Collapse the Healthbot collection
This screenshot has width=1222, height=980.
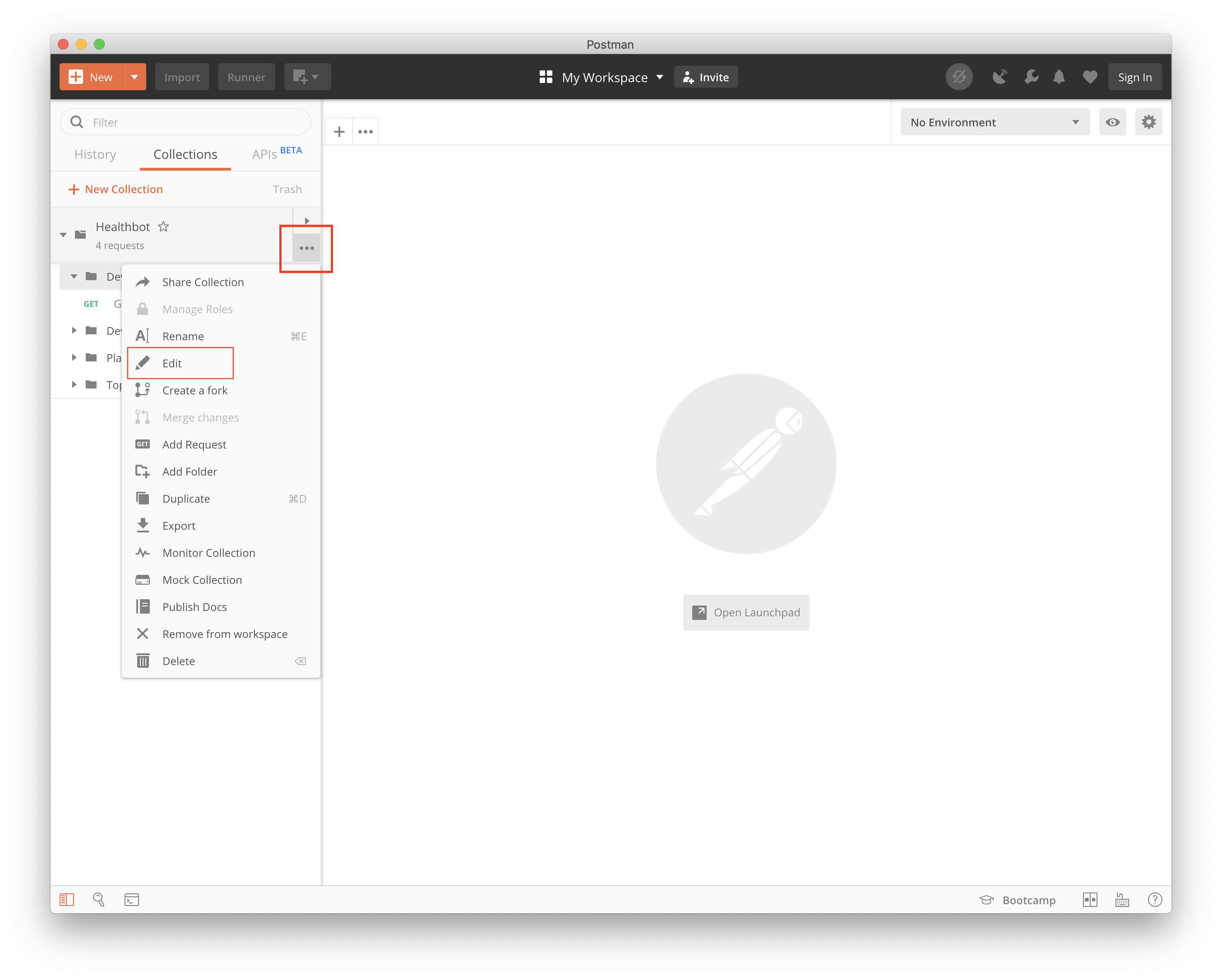tap(64, 235)
